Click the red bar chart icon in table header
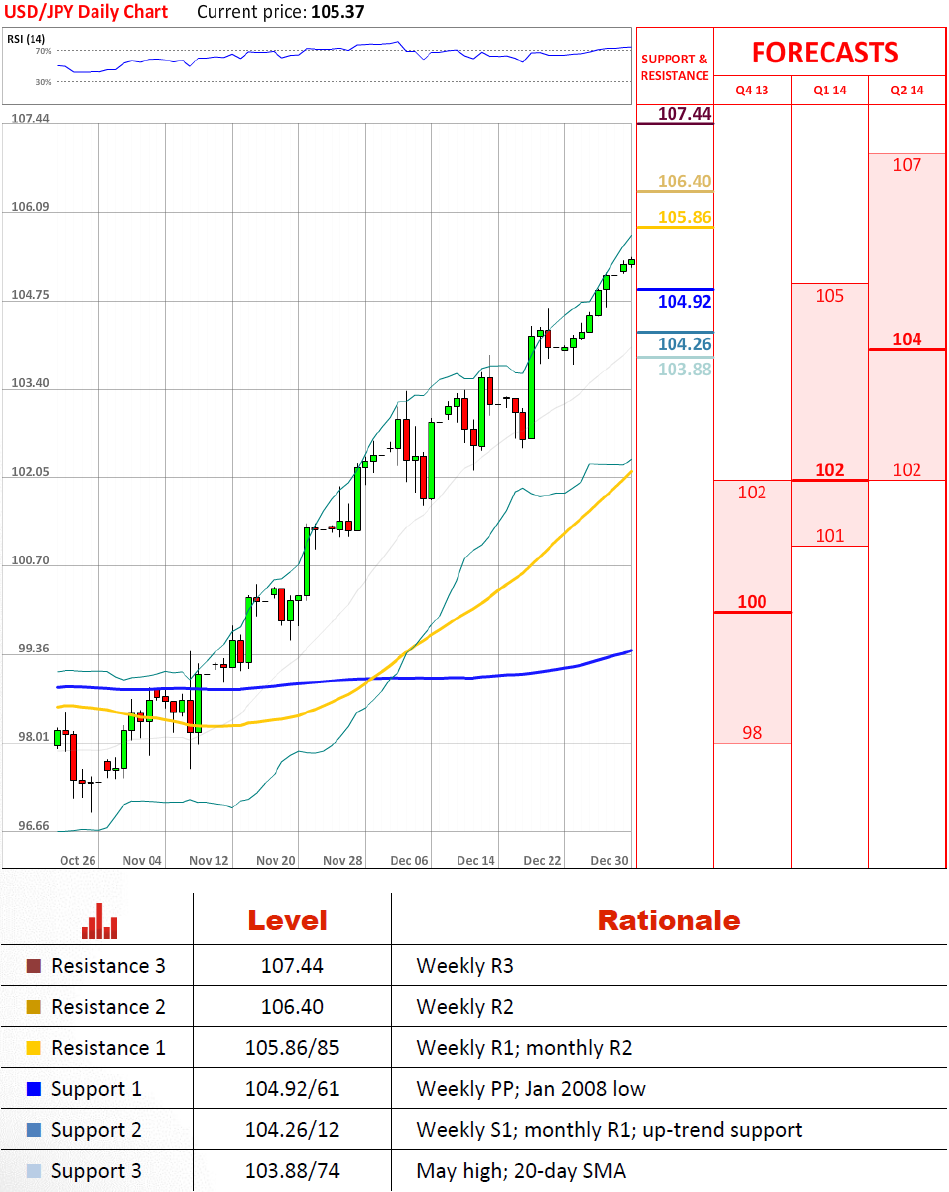949x1192 pixels. click(99, 921)
